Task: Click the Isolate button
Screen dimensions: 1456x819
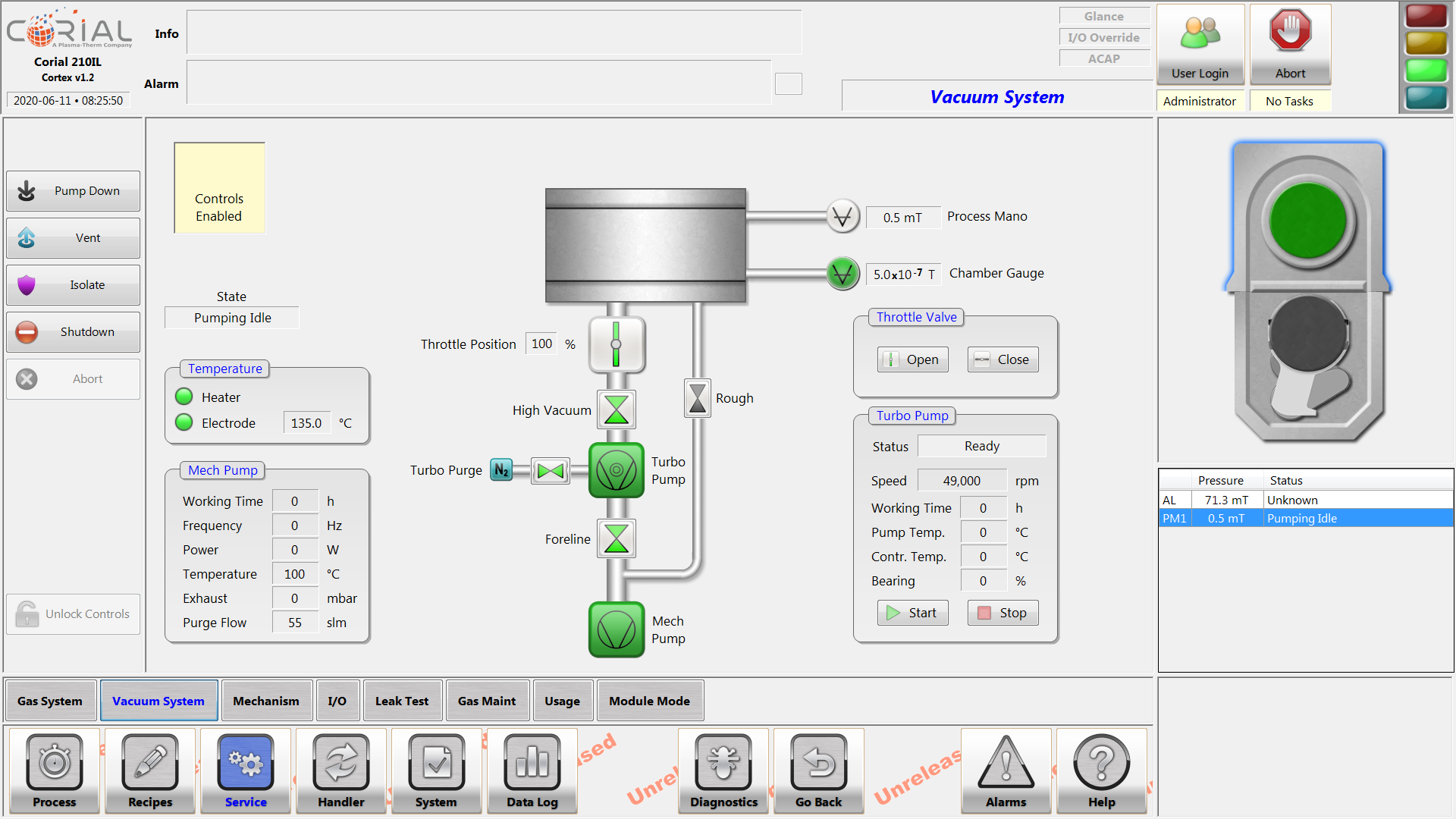Action: (x=73, y=285)
